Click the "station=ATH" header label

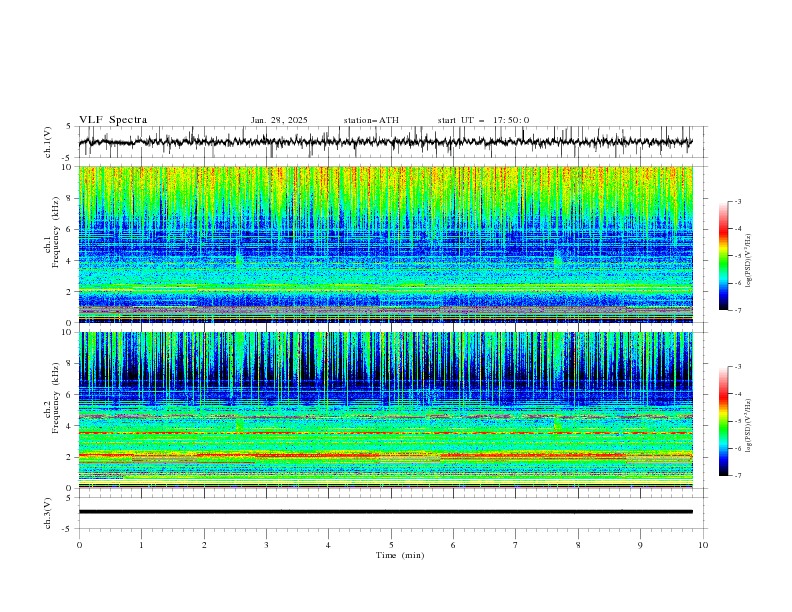pos(371,120)
